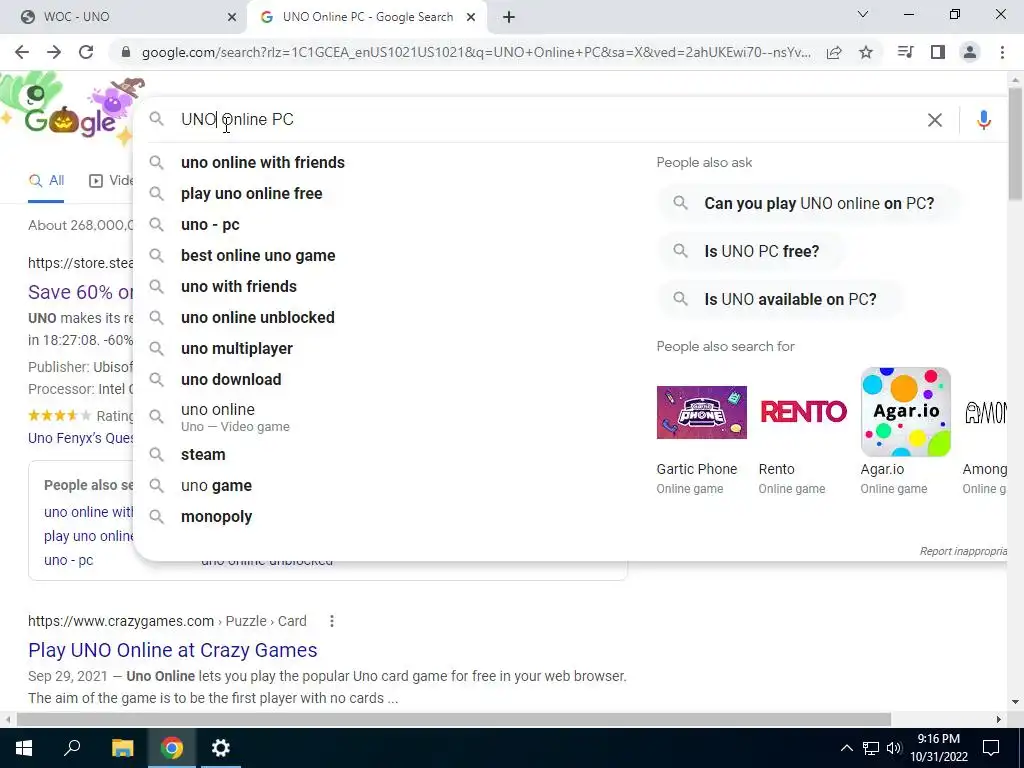This screenshot has width=1024, height=768.
Task: Open the Windows Start menu
Action: (x=24, y=748)
